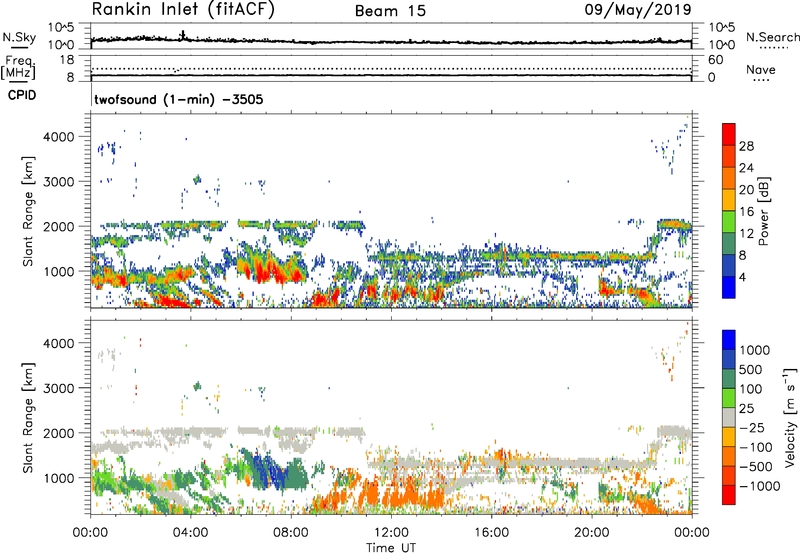Click the solid line sample under "N.Sky"
Image resolution: width=800 pixels, height=554 pixels.
19,47
